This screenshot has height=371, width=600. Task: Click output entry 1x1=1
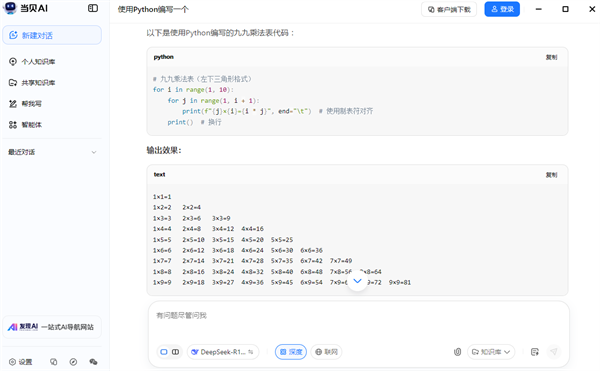pyautogui.click(x=162, y=197)
